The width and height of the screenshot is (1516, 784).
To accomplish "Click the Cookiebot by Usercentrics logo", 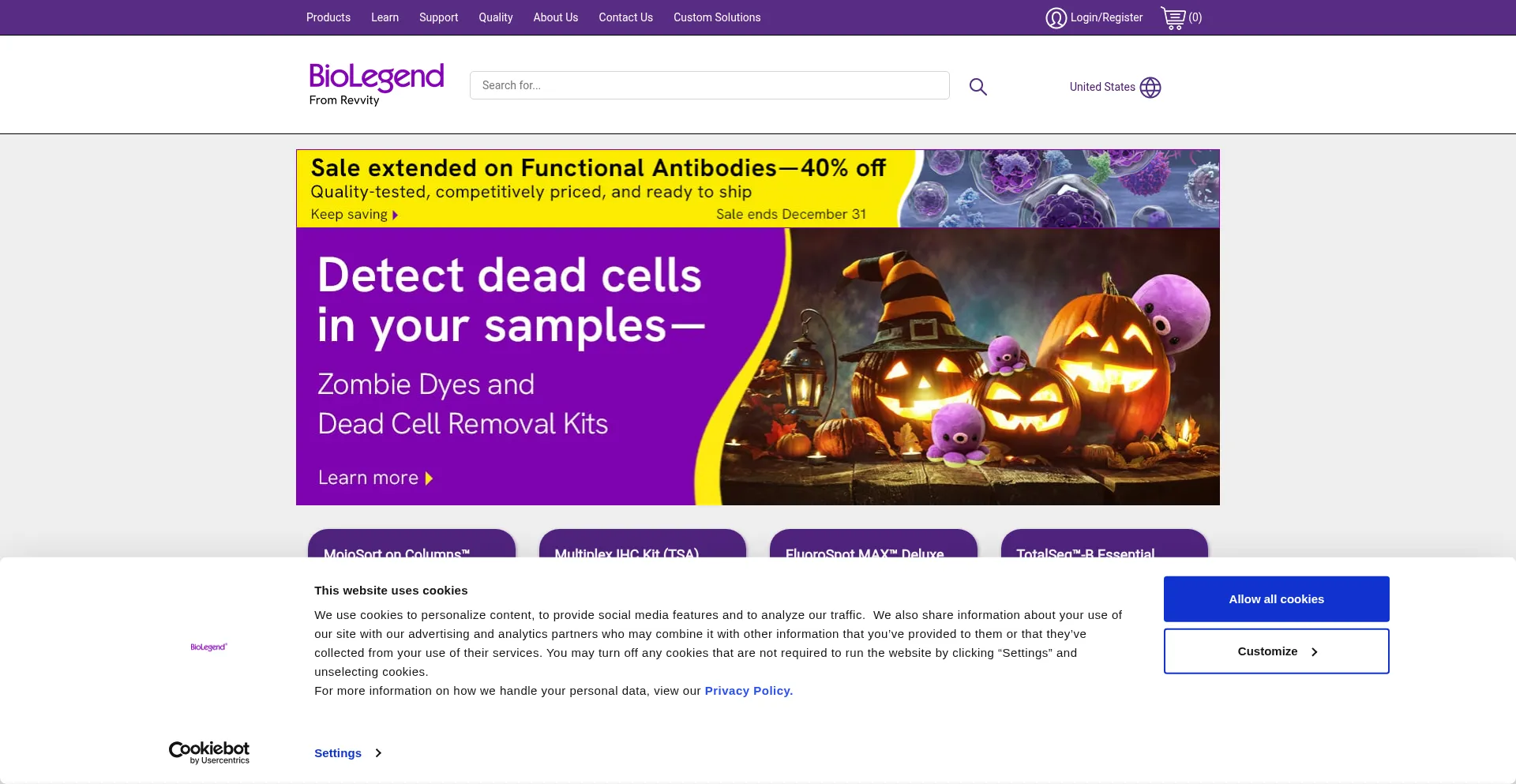I will pyautogui.click(x=209, y=752).
